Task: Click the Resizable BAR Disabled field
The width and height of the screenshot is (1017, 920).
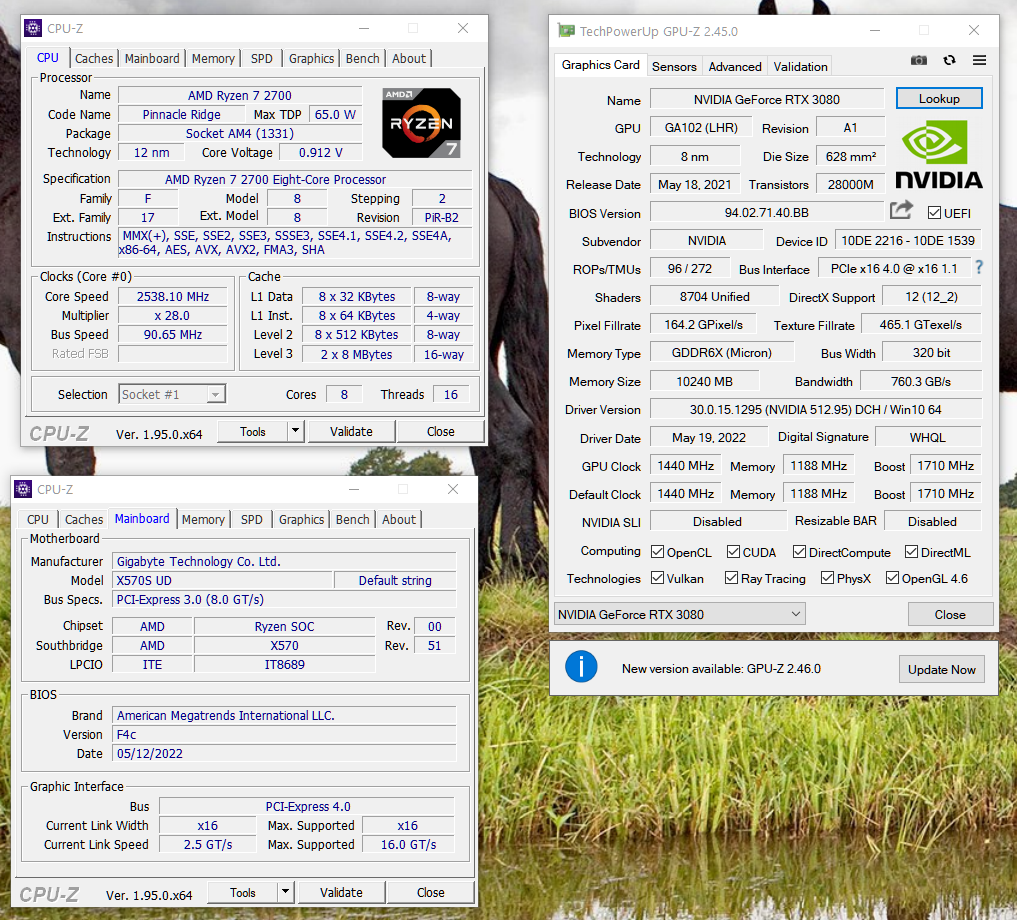Action: (932, 521)
